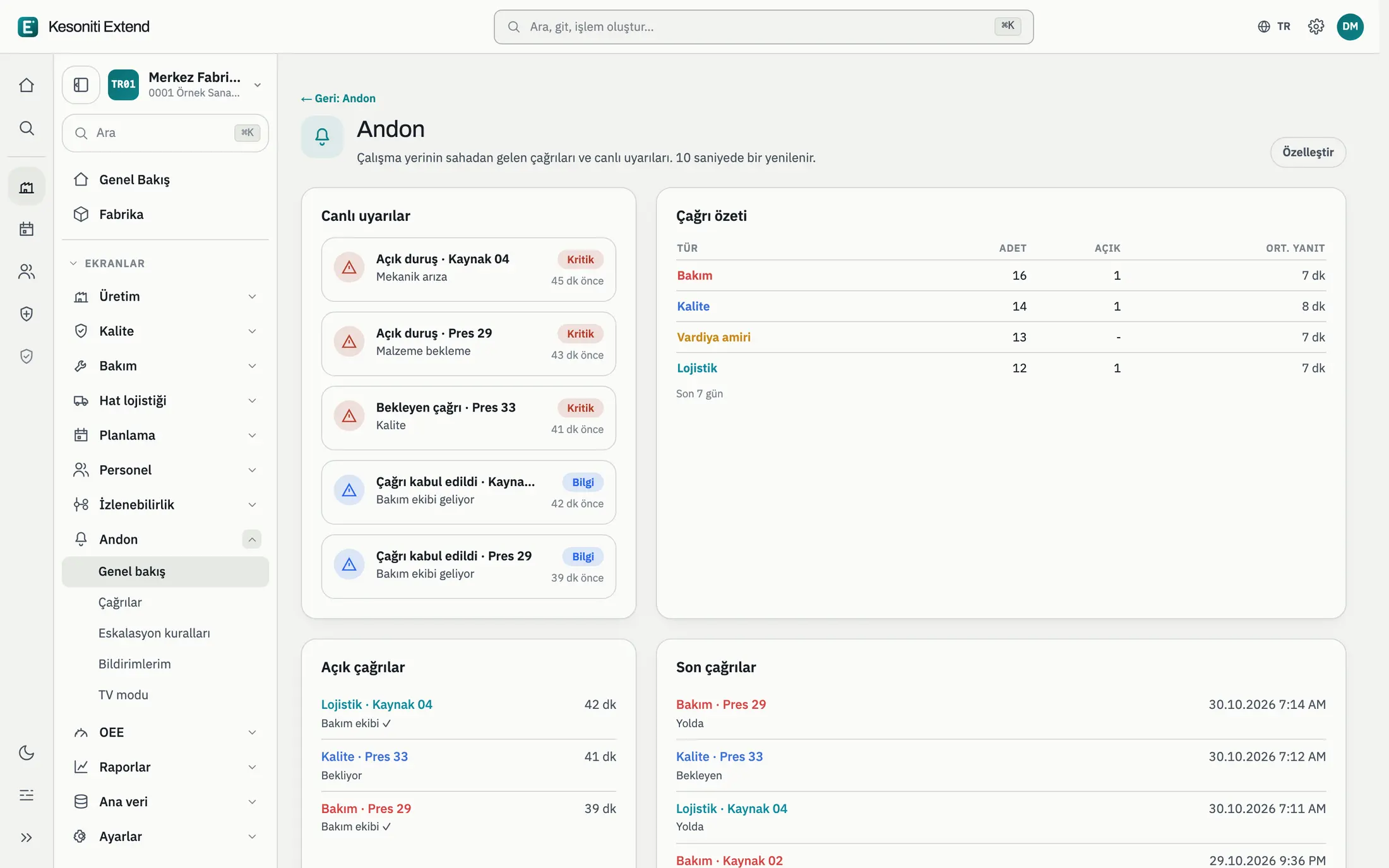Image resolution: width=1389 pixels, height=868 pixels.
Task: Open the people icon in left rail
Action: (x=27, y=271)
